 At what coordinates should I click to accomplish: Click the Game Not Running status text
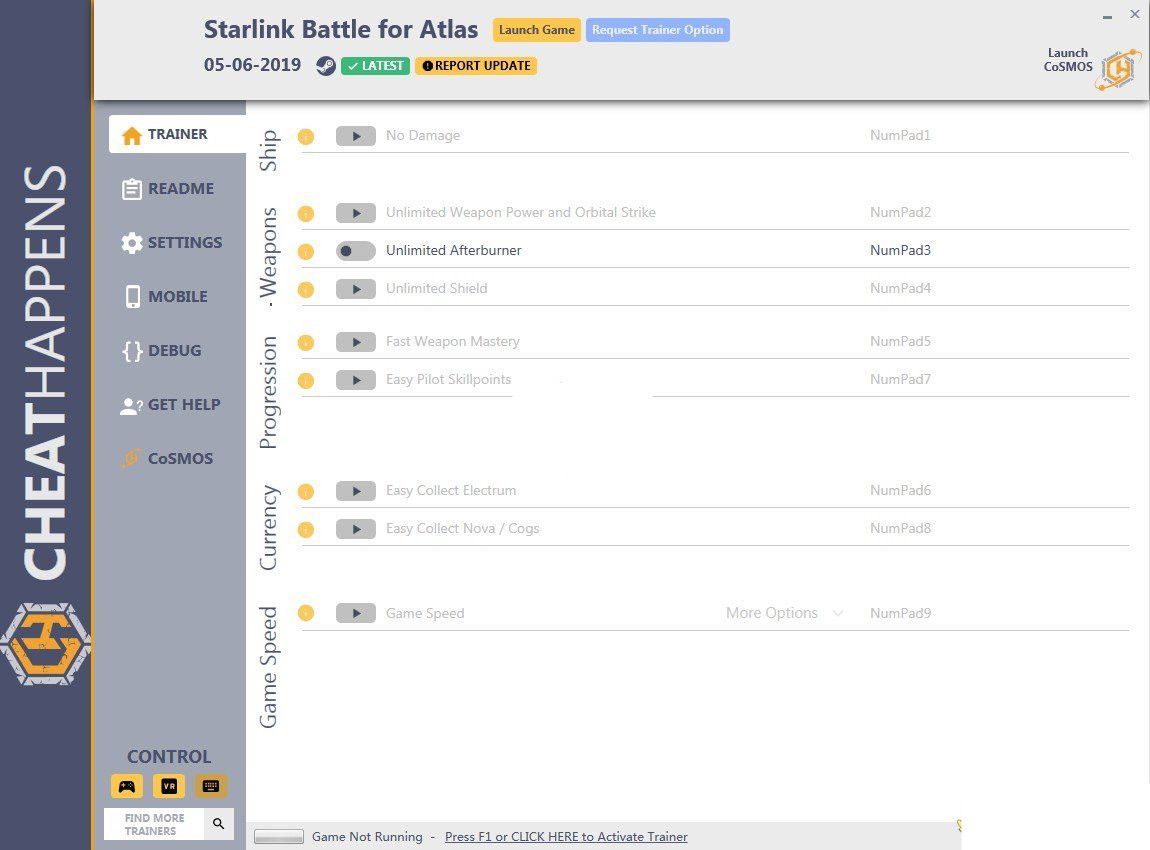tap(367, 837)
